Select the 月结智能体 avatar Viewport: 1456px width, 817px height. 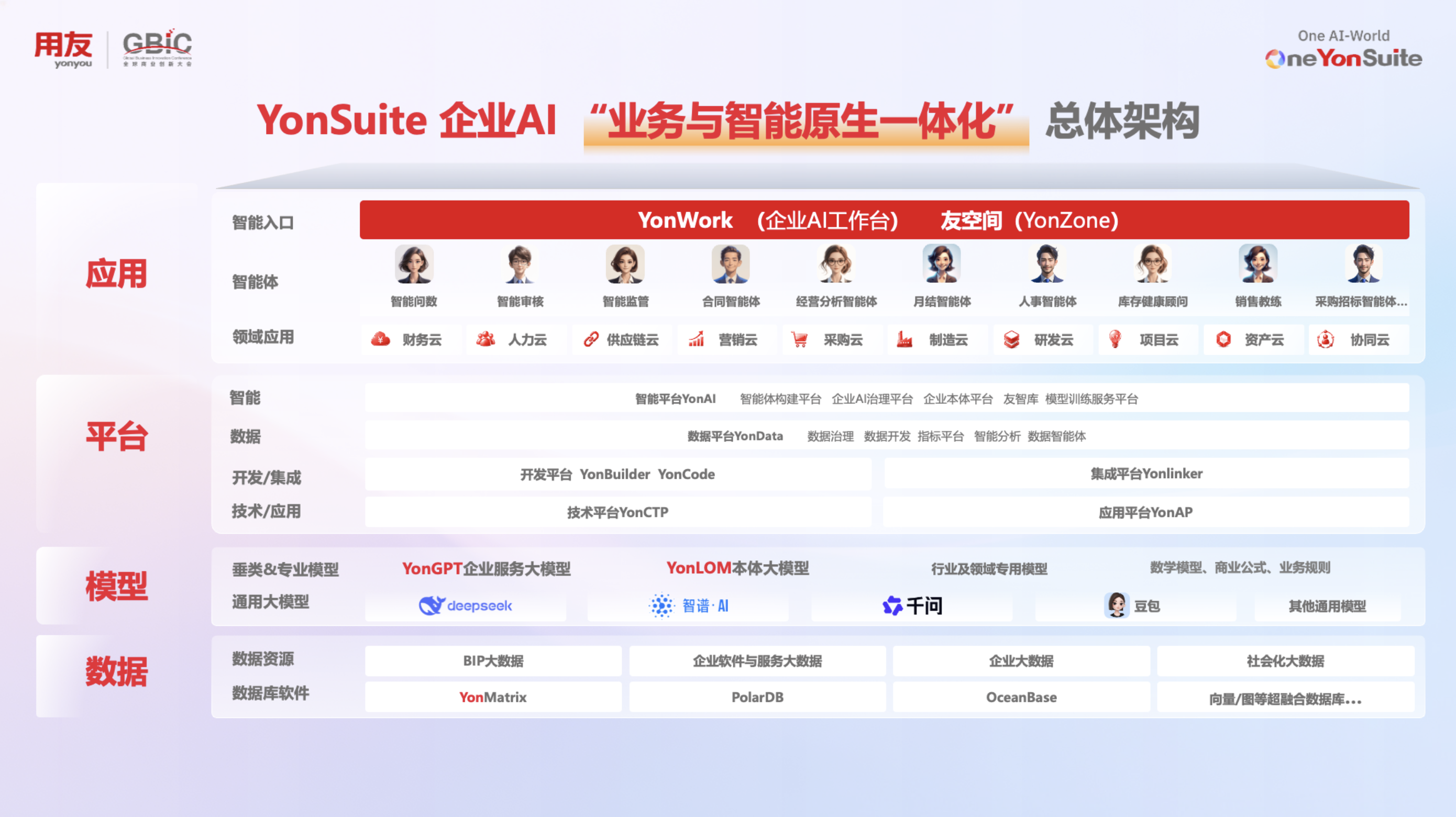coord(942,264)
